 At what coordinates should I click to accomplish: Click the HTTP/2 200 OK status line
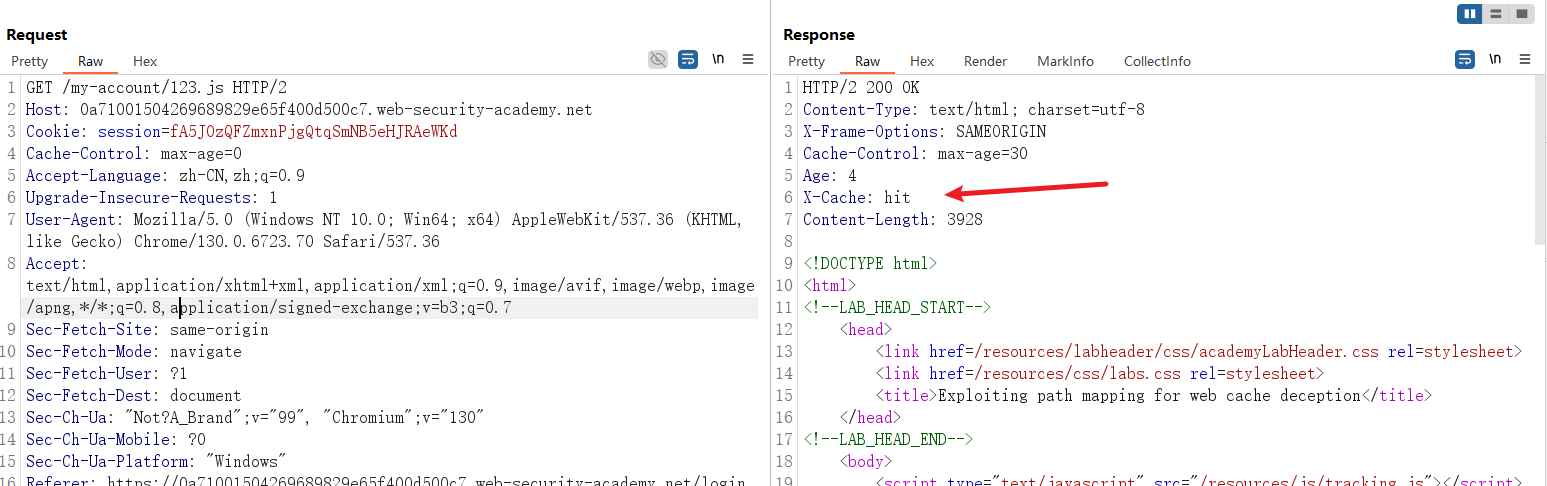point(861,88)
